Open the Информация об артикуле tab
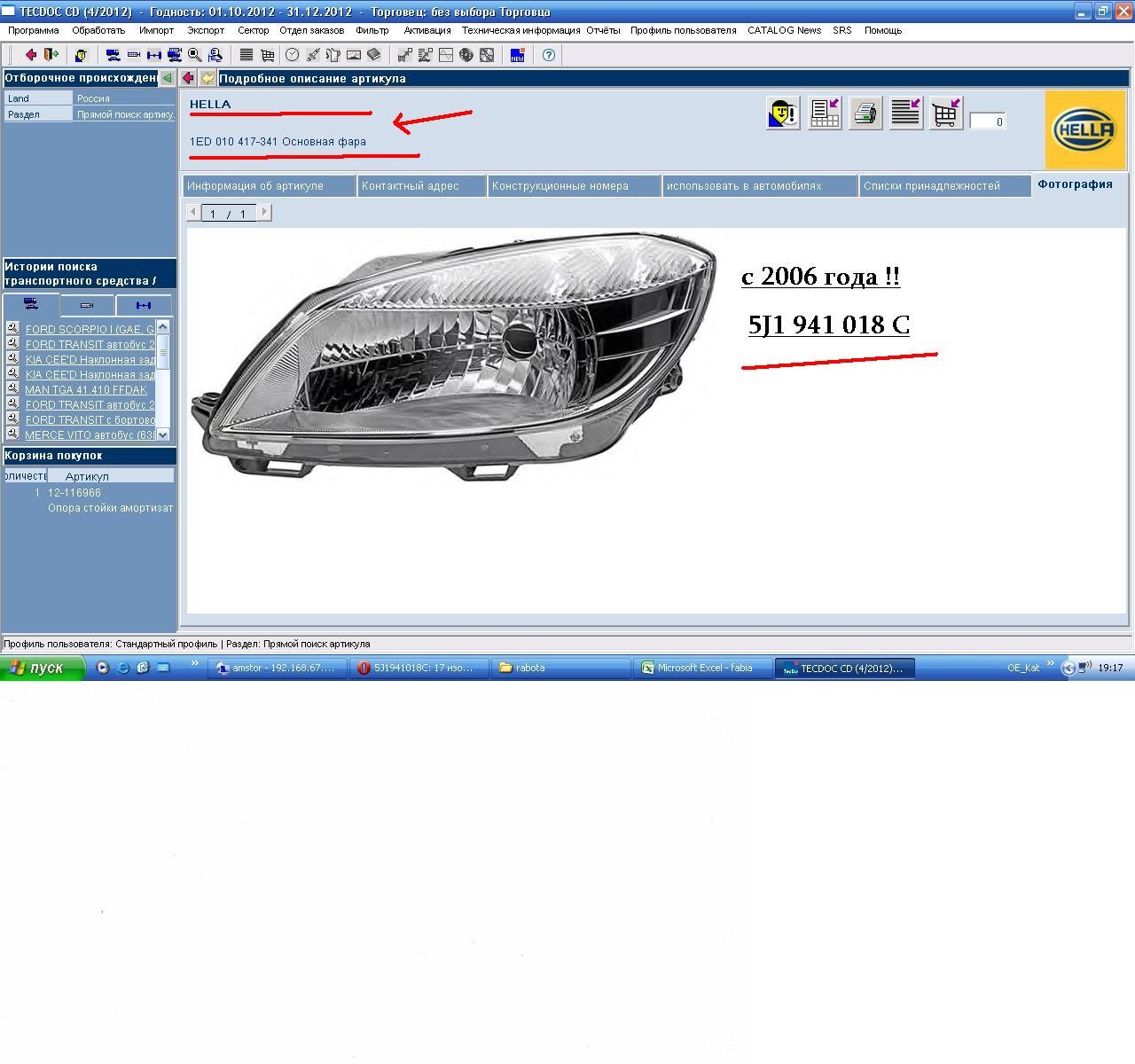The width and height of the screenshot is (1135, 1064). 270,186
